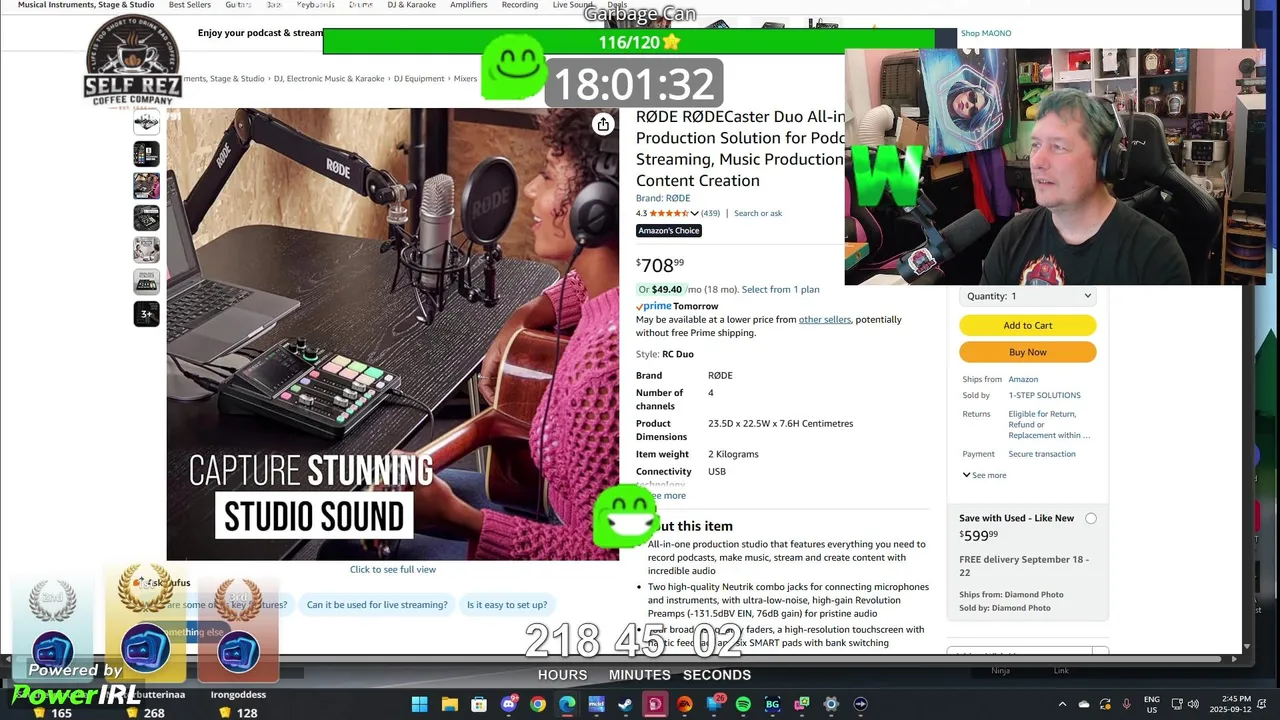
Task: Open Spotify from the taskbar
Action: point(744,704)
